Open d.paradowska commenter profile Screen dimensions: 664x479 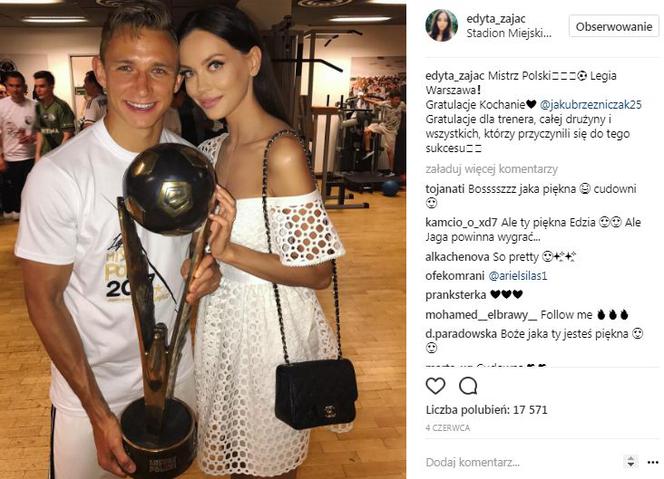point(461,334)
